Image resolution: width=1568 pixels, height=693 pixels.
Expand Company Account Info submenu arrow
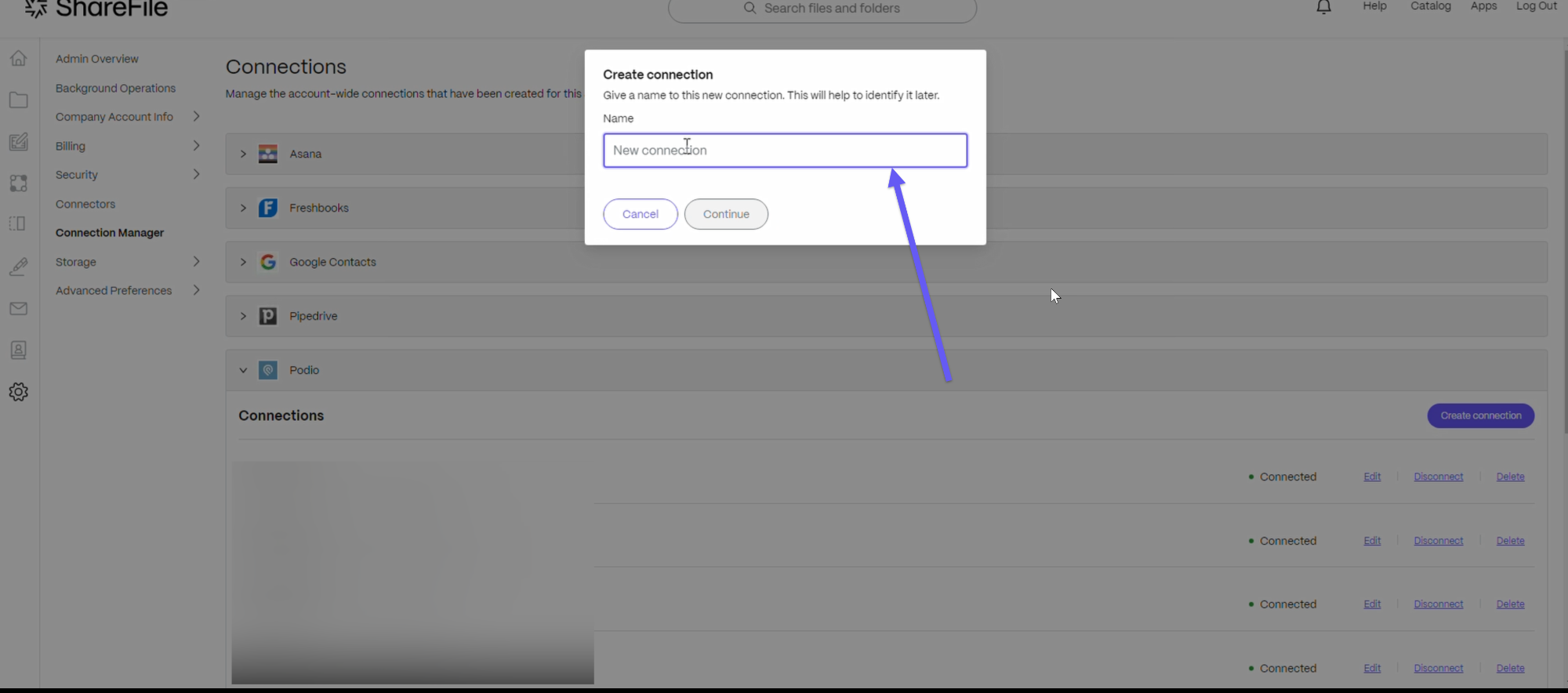coord(196,116)
